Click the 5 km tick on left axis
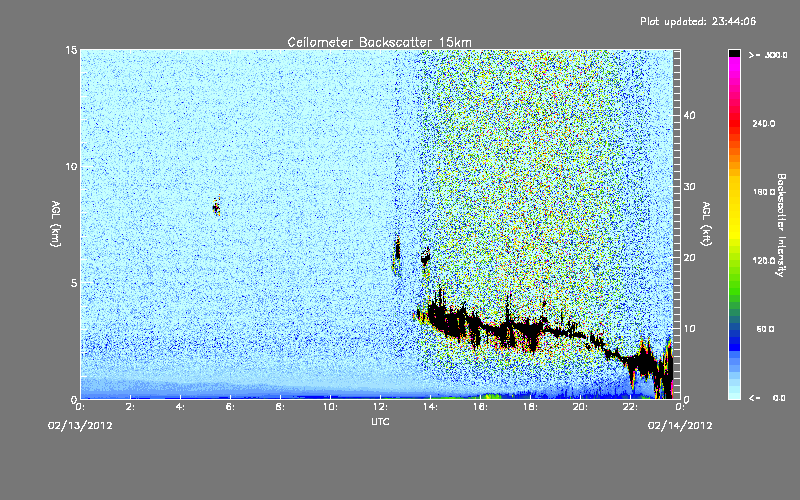Viewport: 800px width, 500px height. click(74, 283)
